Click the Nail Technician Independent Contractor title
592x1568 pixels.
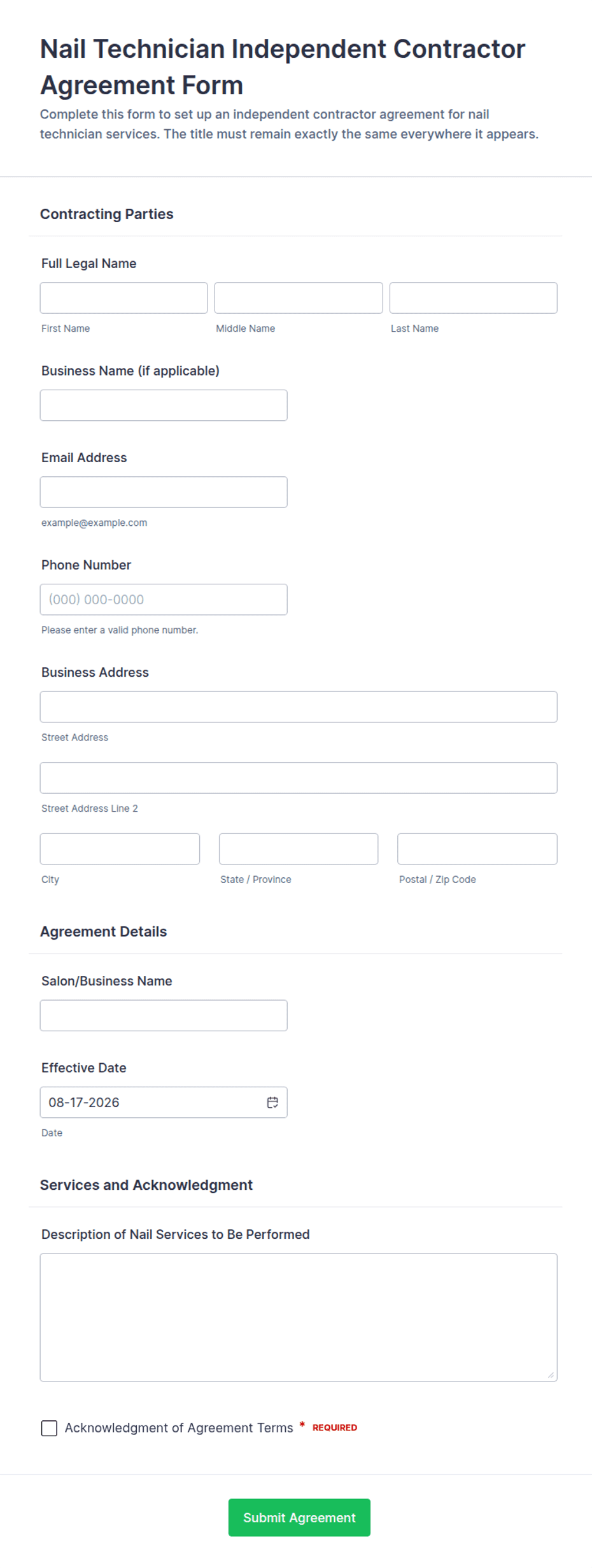coord(283,67)
